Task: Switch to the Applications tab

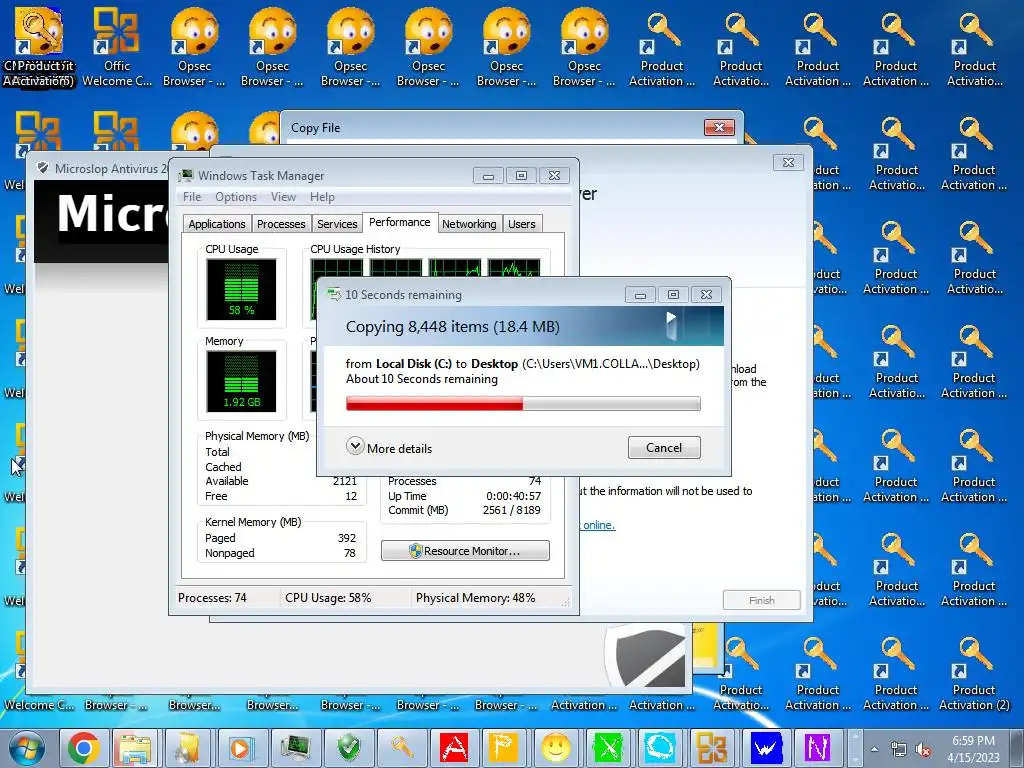Action: (217, 224)
